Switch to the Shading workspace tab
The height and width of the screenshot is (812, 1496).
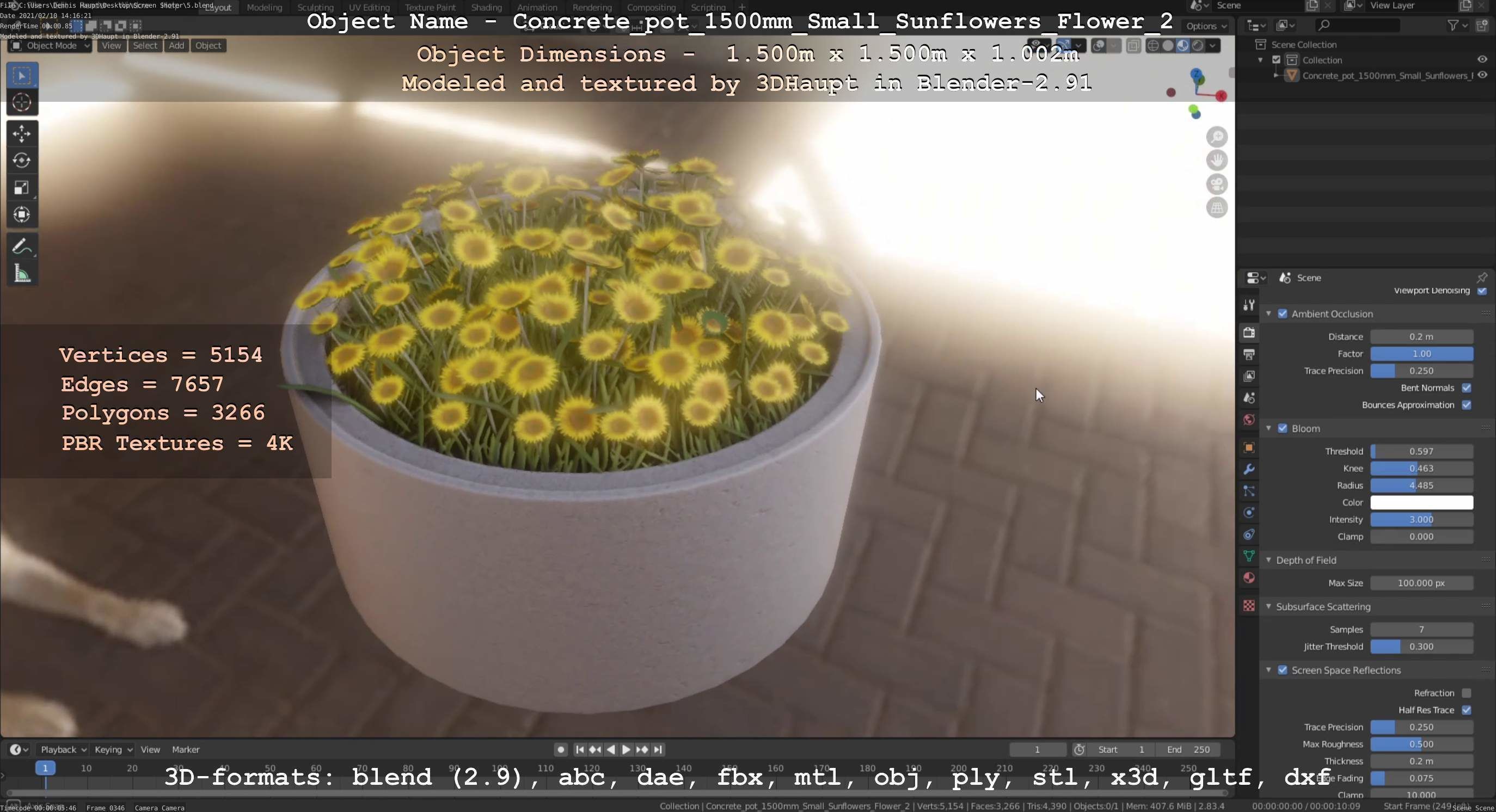[486, 8]
